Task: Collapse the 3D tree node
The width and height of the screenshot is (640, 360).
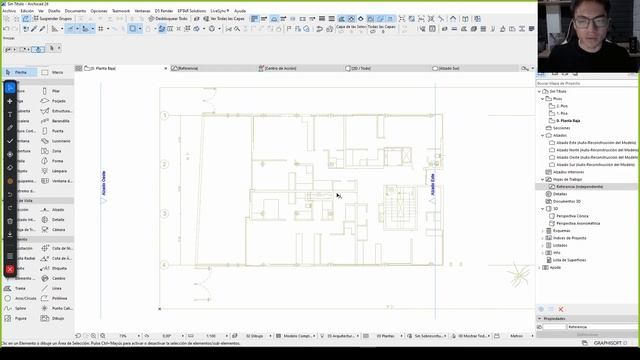Action: (x=543, y=209)
